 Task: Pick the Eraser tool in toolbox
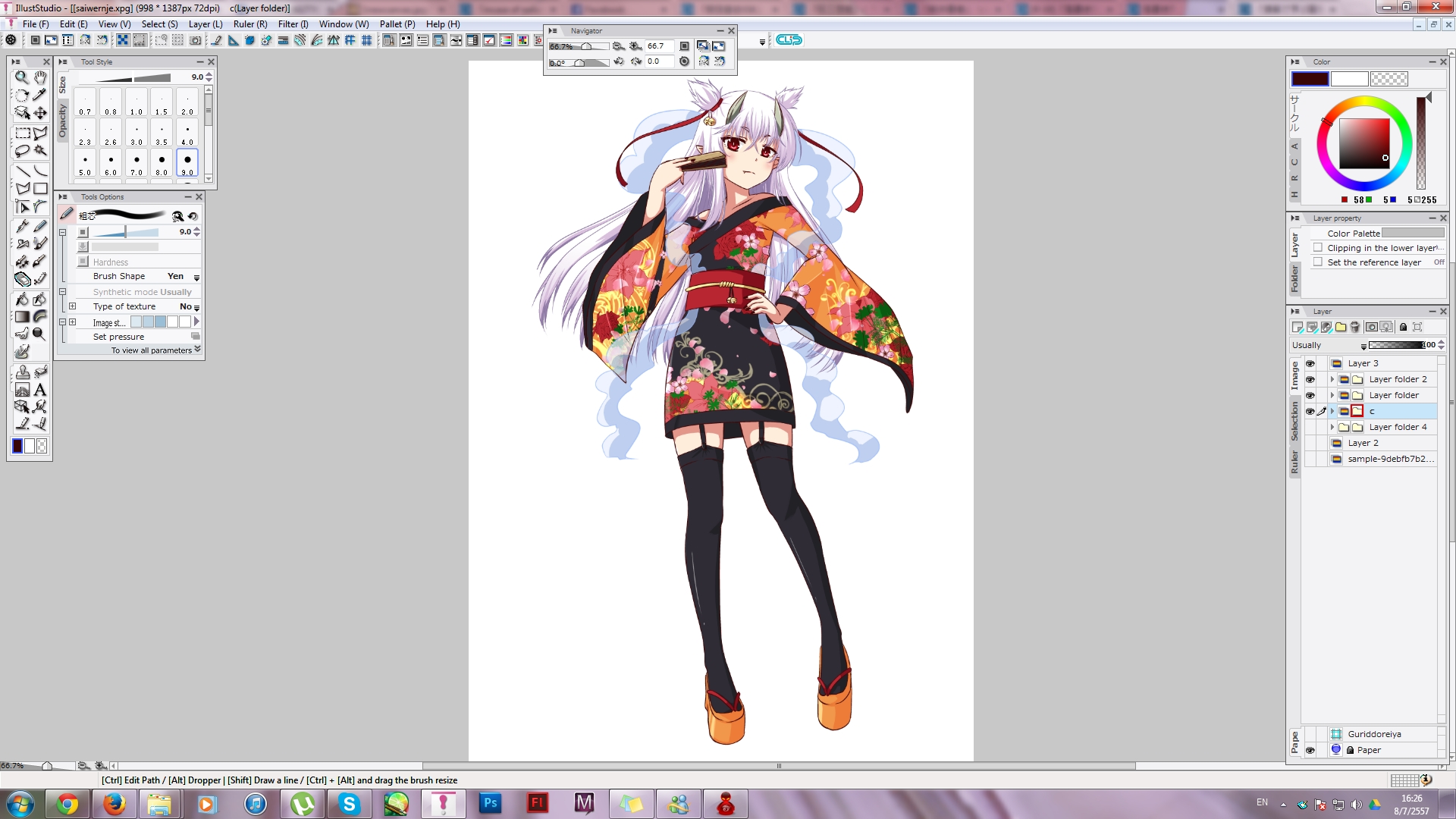[x=22, y=279]
